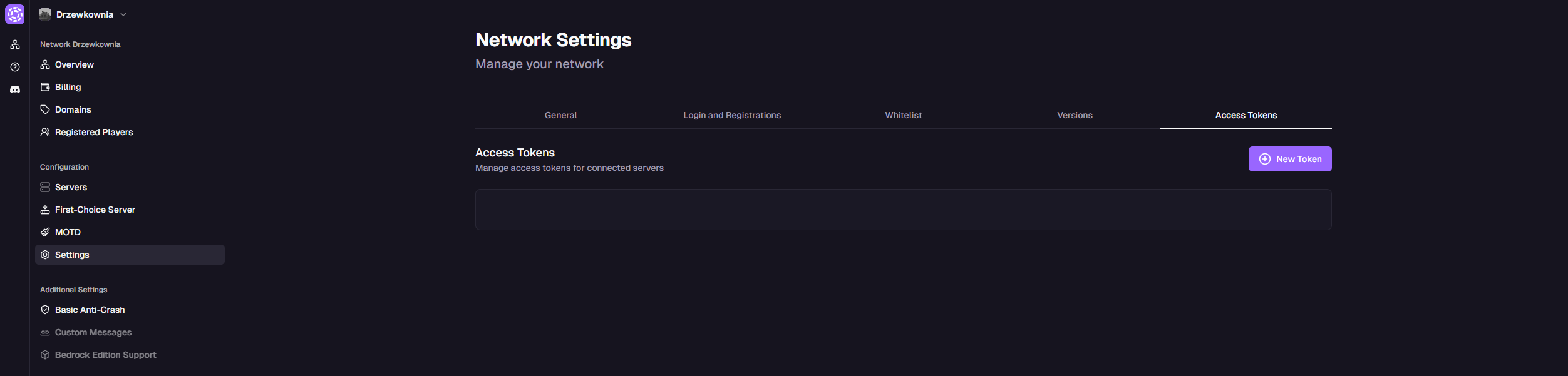Screen dimensions: 1568x376
Task: Select Registered Players in sidebar
Action: pos(93,132)
